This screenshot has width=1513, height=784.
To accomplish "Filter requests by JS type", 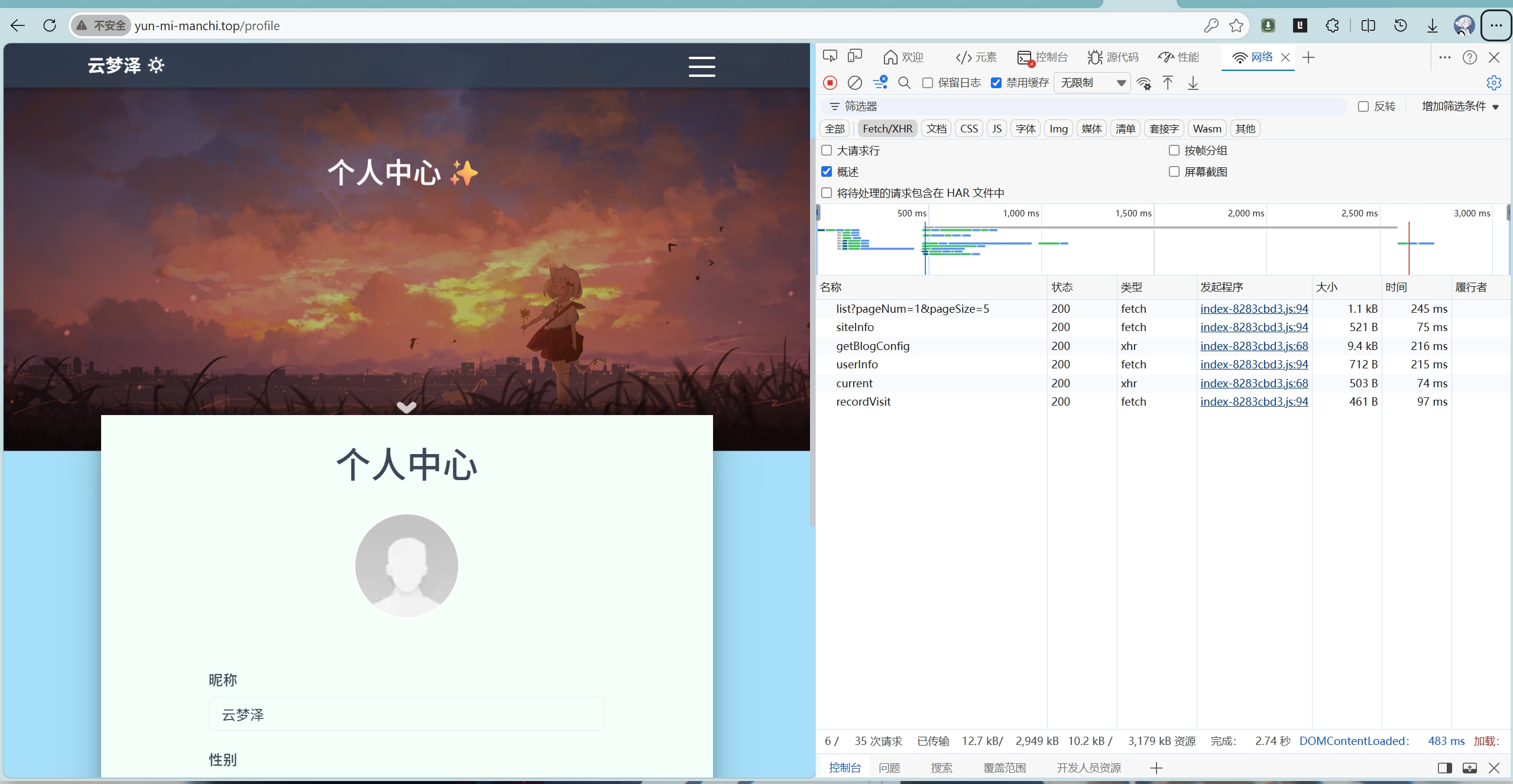I will click(x=997, y=129).
